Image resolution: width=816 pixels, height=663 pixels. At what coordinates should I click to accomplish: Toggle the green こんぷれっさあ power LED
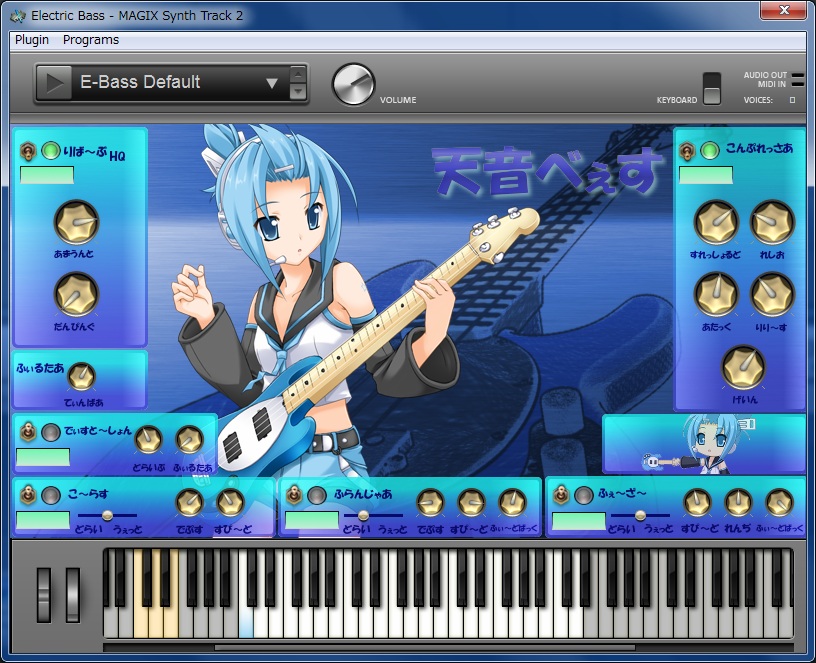(709, 151)
